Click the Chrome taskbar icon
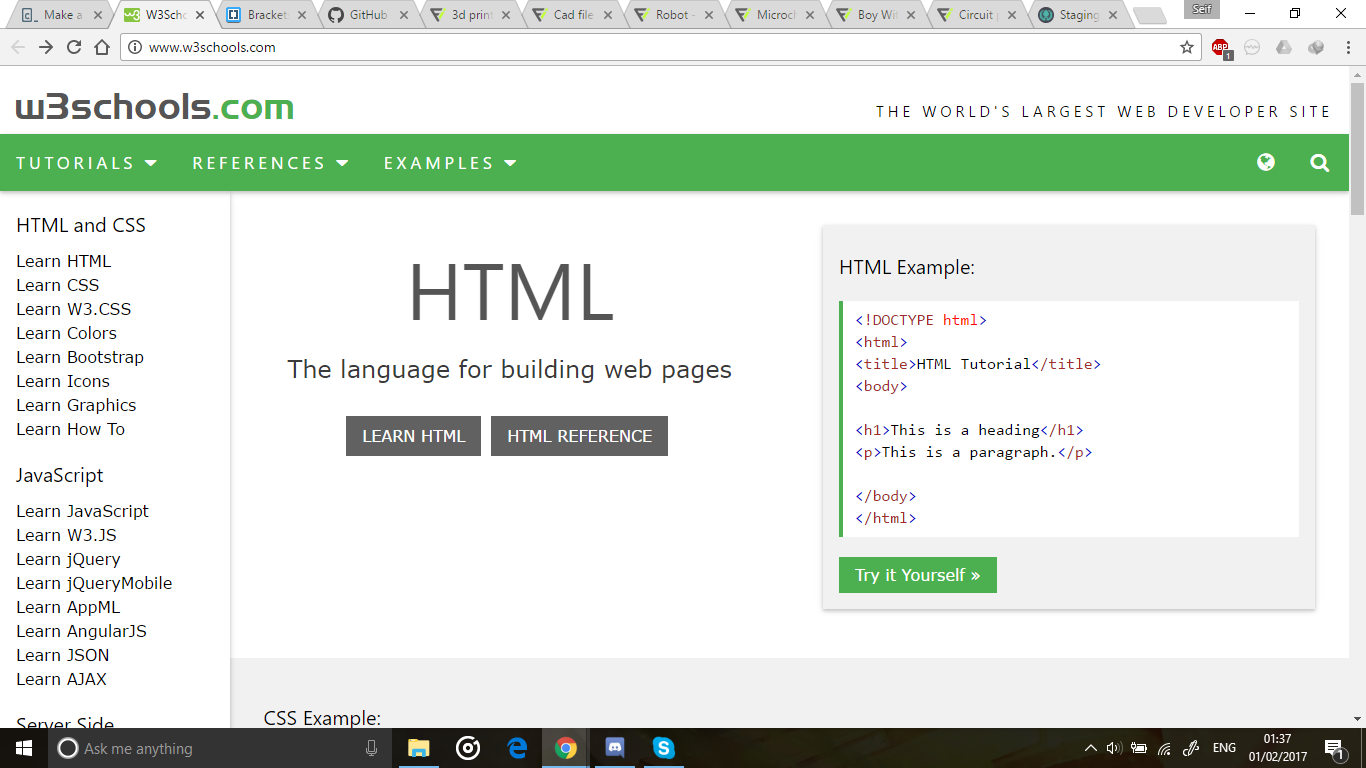 [566, 748]
